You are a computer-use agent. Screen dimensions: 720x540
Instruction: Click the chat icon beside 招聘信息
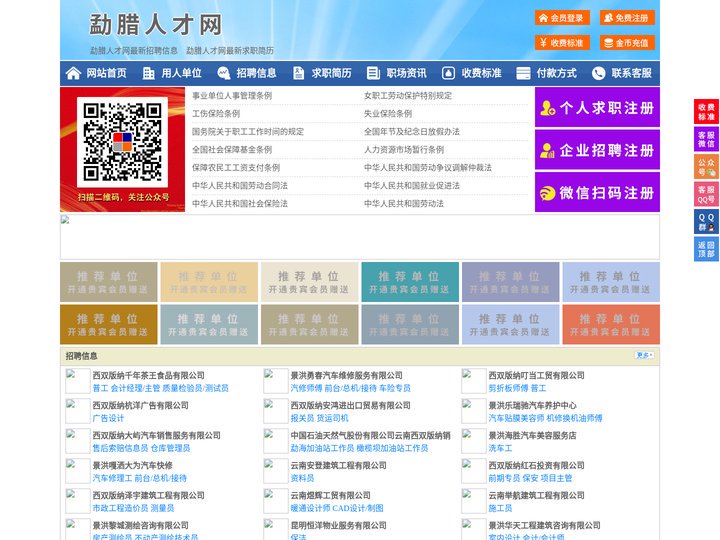tap(223, 73)
